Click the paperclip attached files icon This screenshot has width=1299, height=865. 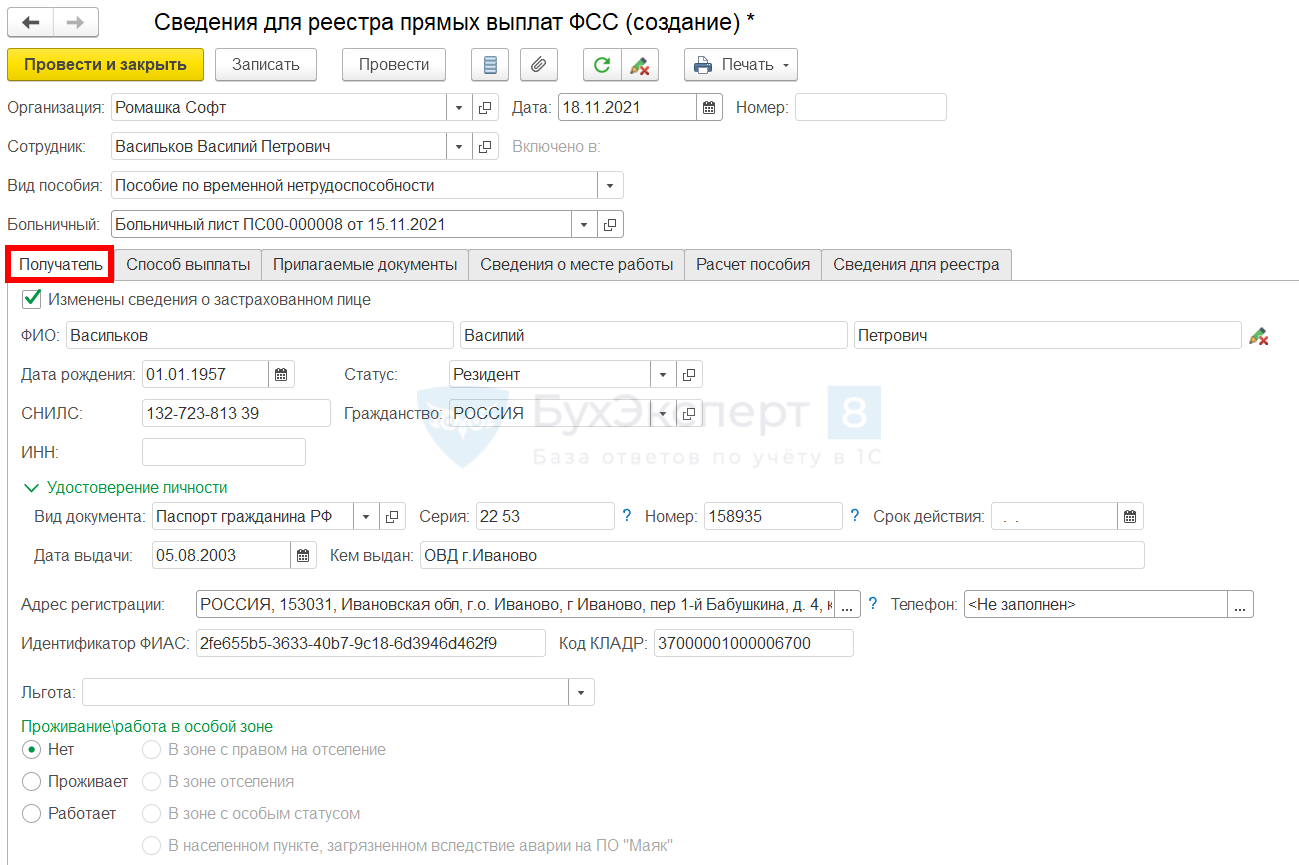click(538, 65)
